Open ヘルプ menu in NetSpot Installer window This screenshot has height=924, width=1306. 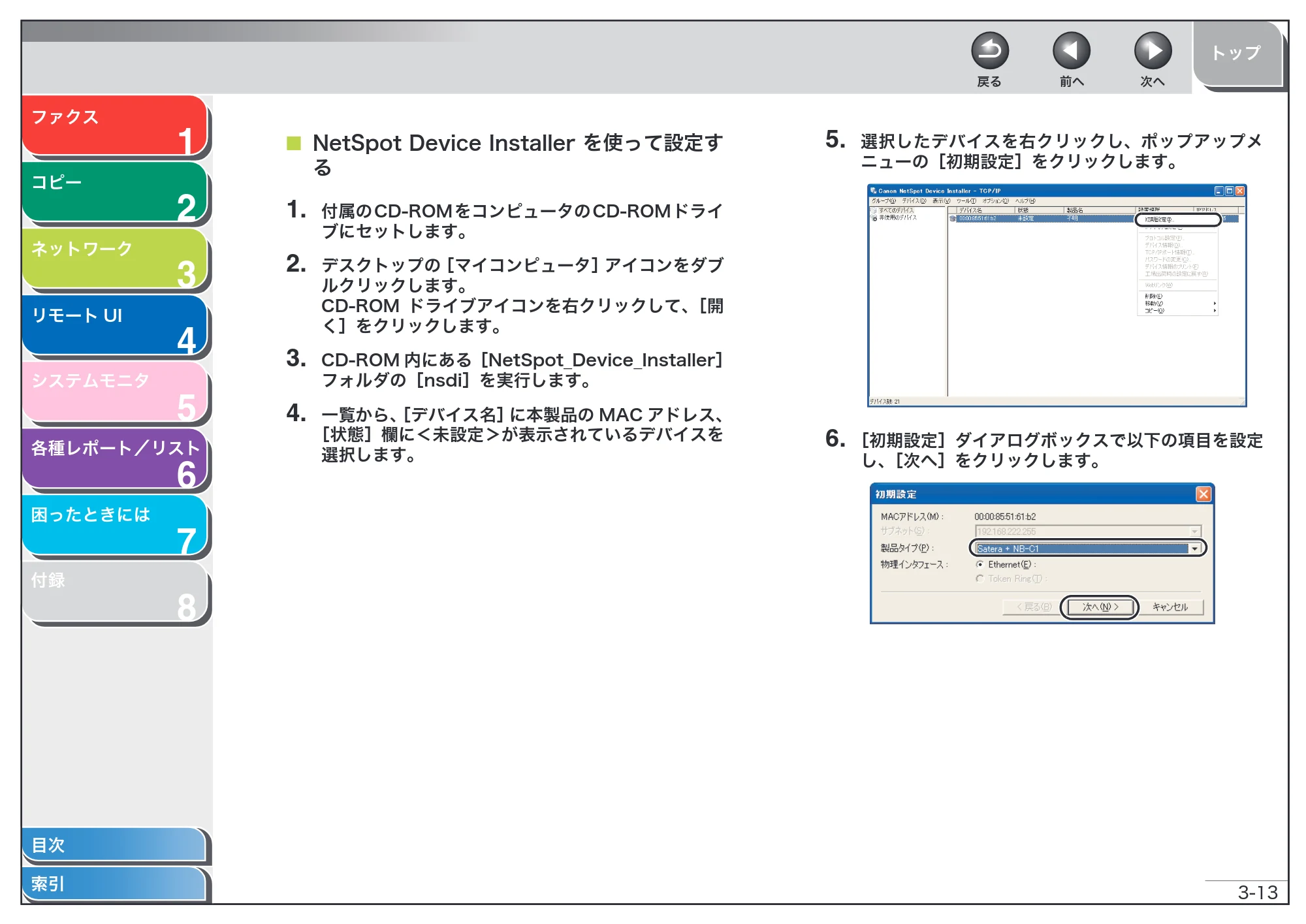(1025, 201)
